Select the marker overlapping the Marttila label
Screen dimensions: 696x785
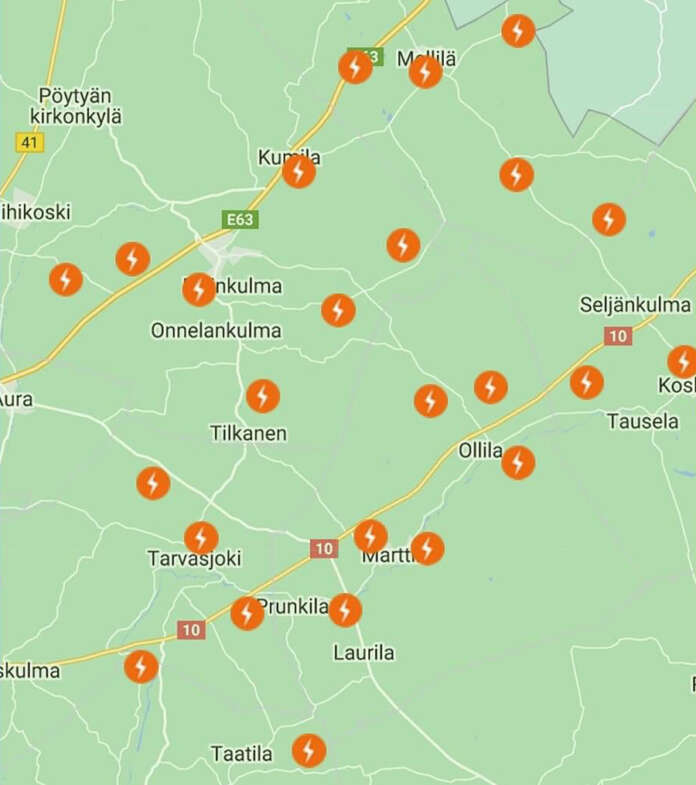(427, 549)
